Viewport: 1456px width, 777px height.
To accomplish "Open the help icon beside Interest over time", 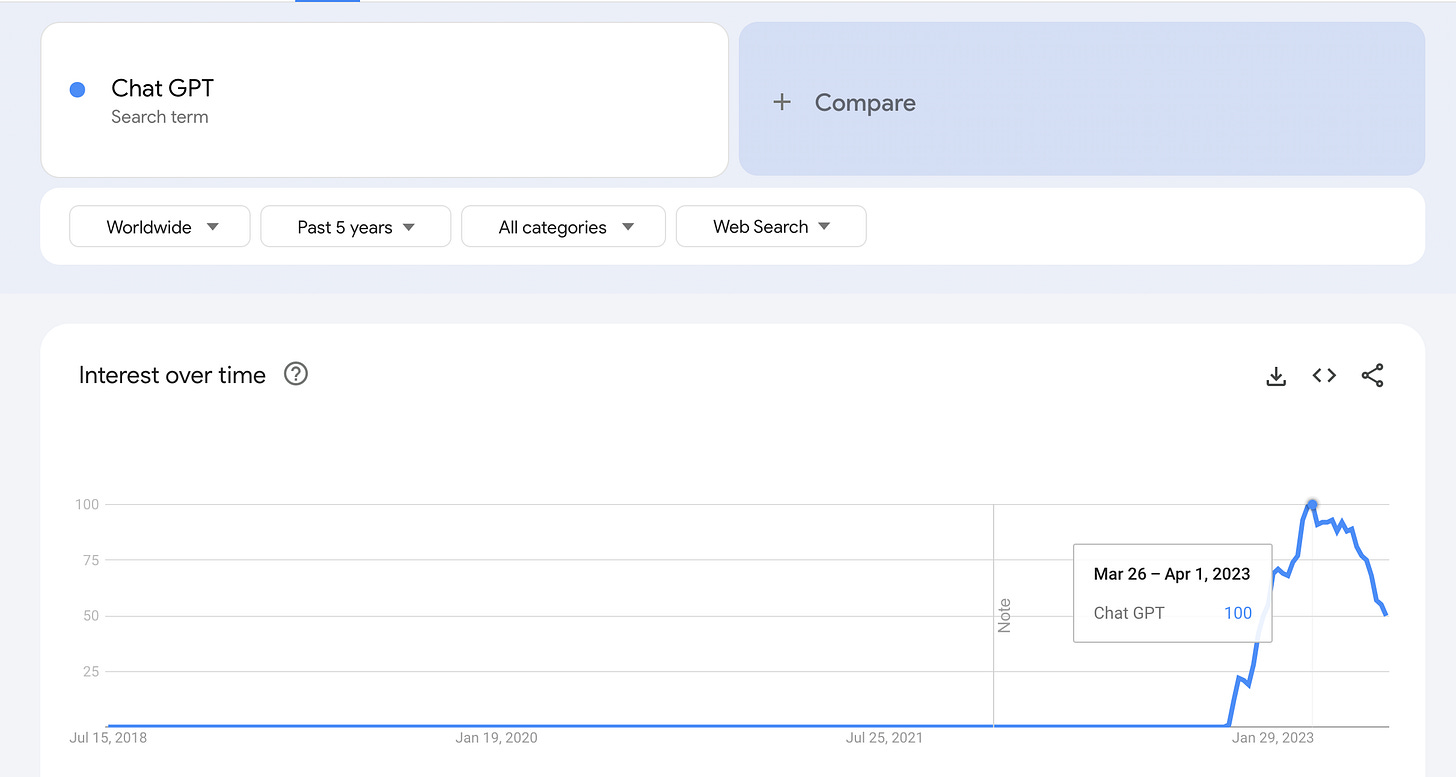I will (x=296, y=374).
